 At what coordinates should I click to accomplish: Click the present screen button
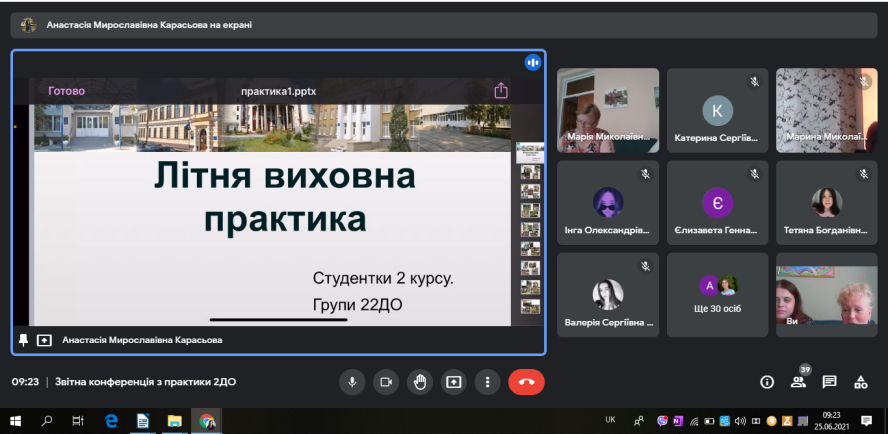pyautogui.click(x=454, y=382)
